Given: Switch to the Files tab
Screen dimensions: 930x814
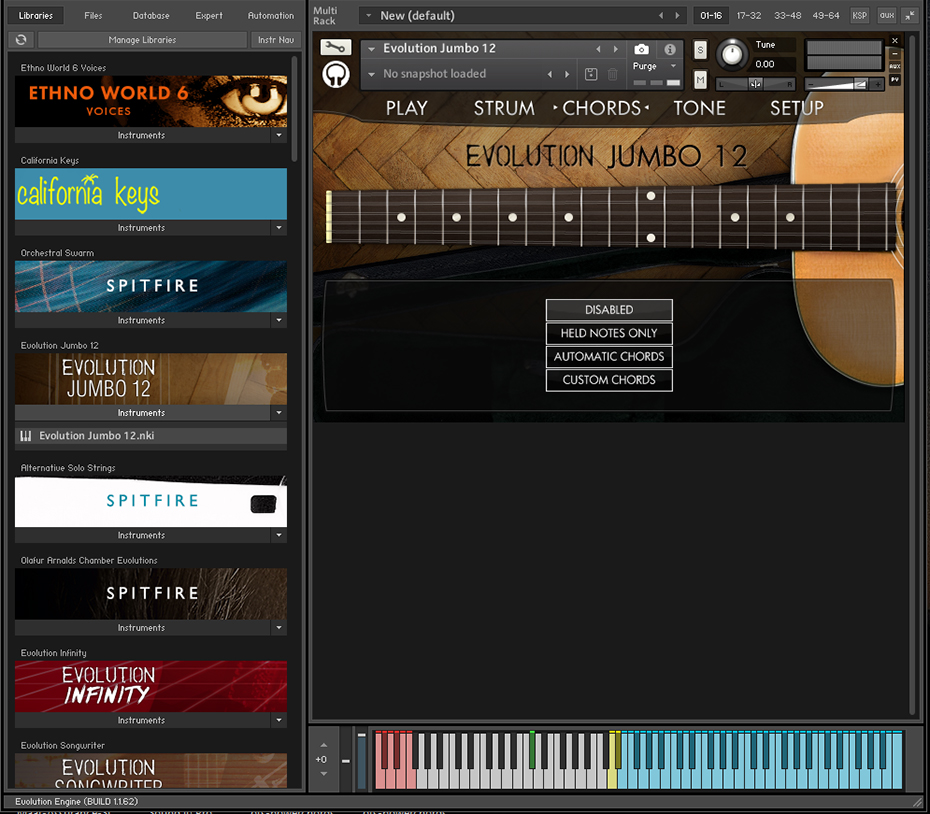Looking at the screenshot, I should [93, 15].
